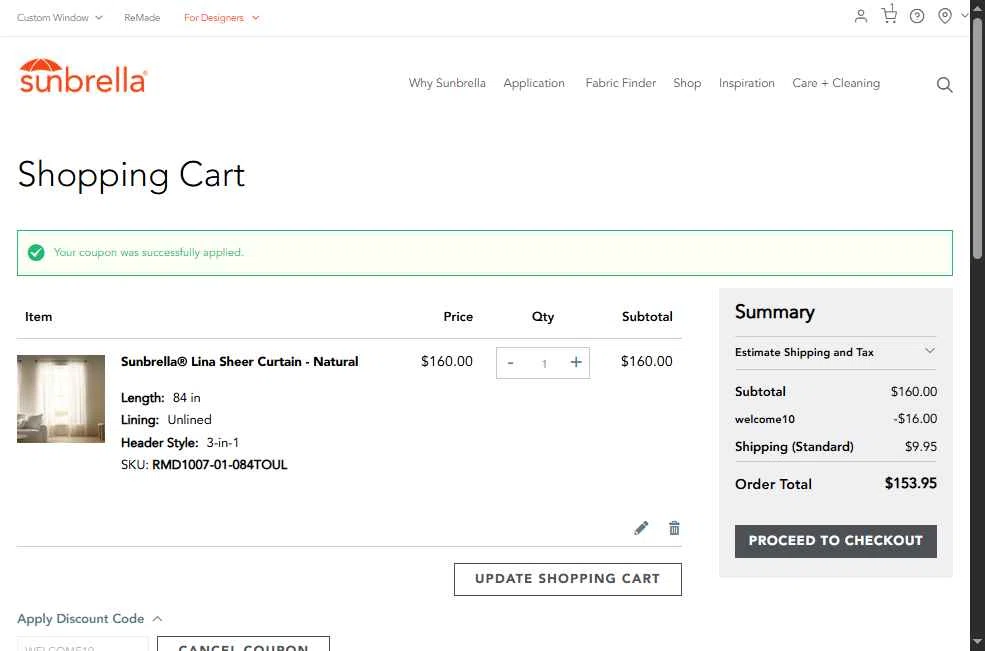
Task: Open the Inspiration menu
Action: pyautogui.click(x=746, y=83)
